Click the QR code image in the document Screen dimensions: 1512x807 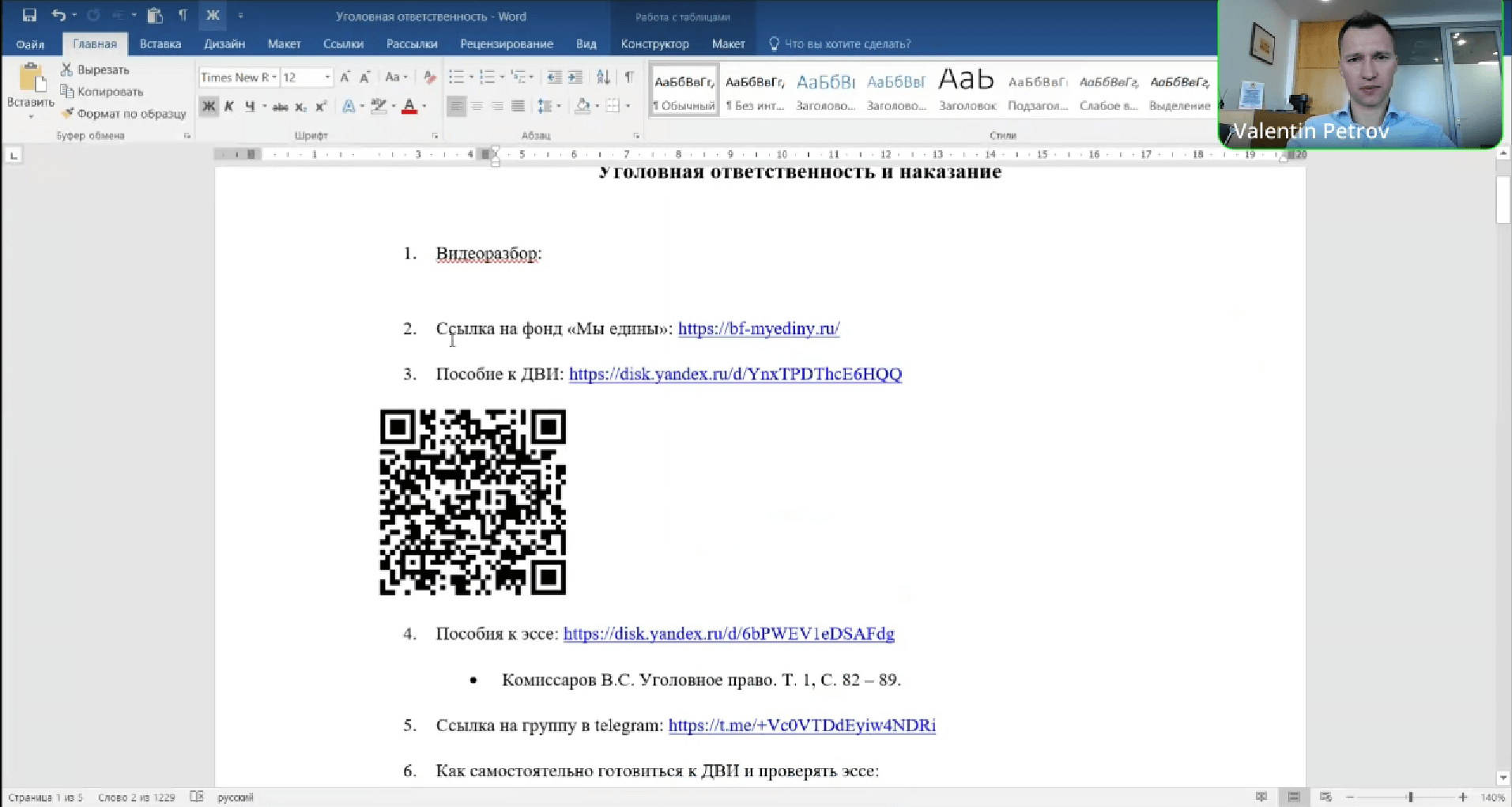pos(473,502)
